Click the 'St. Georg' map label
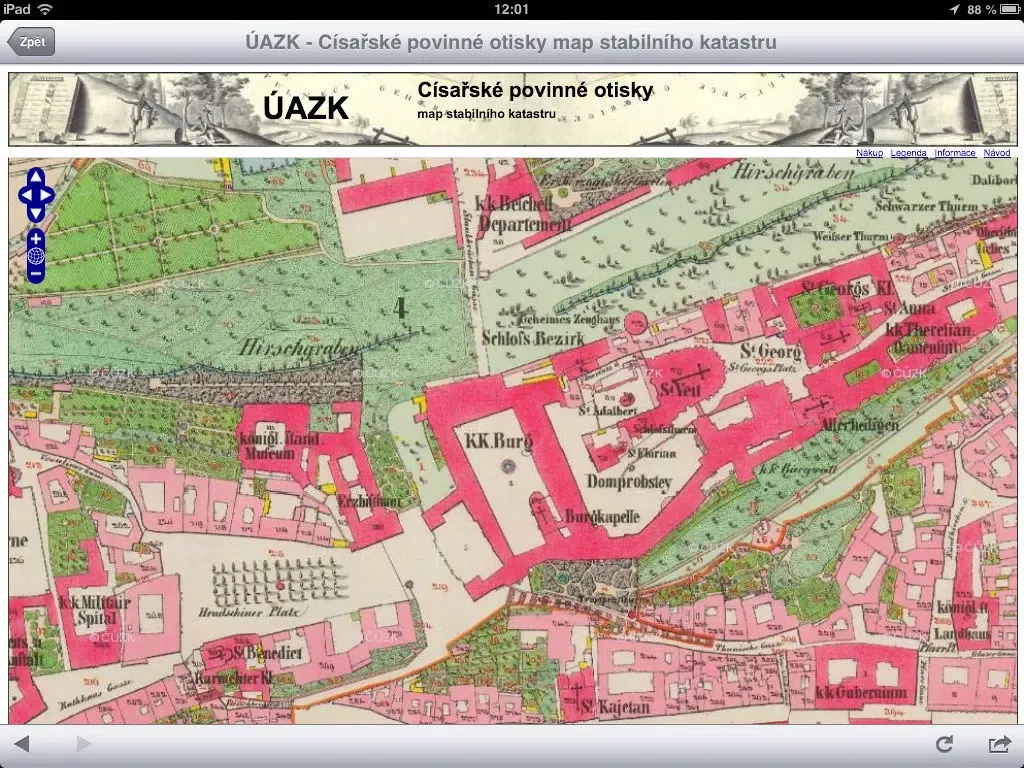1024x768 pixels. coord(771,352)
